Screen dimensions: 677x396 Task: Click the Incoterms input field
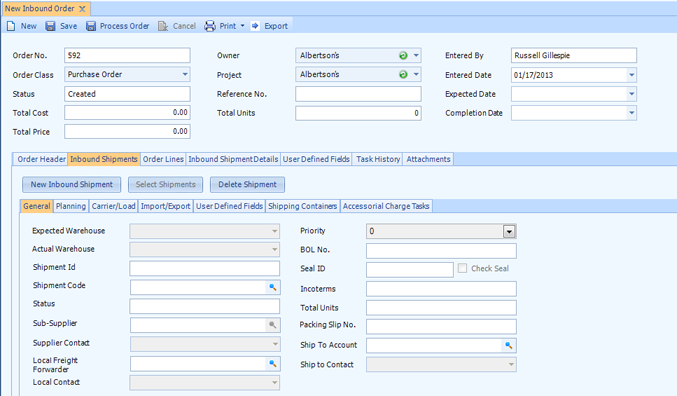[x=441, y=288]
